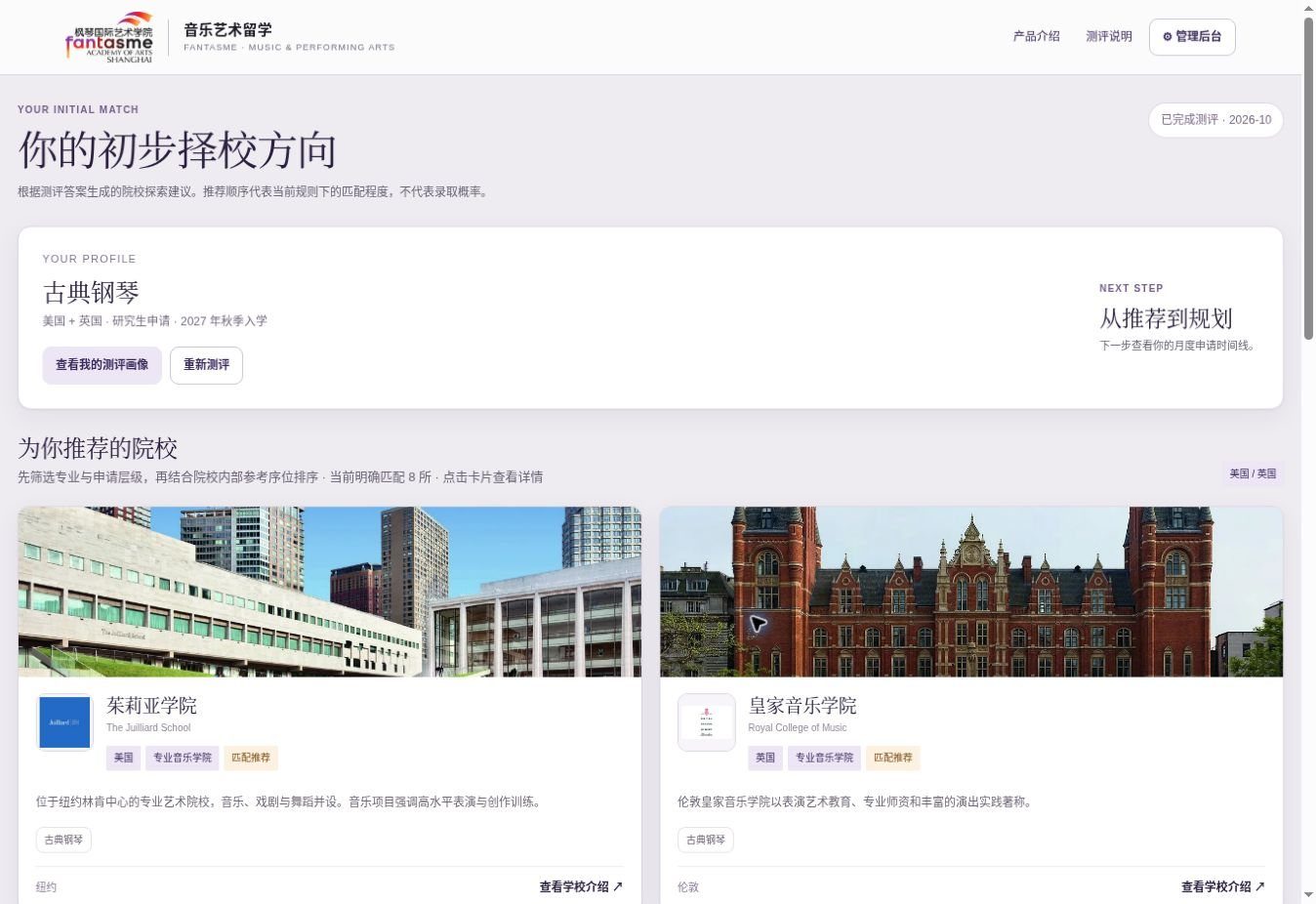
Task: Open the 管理后台 admin button
Action: click(x=1192, y=37)
